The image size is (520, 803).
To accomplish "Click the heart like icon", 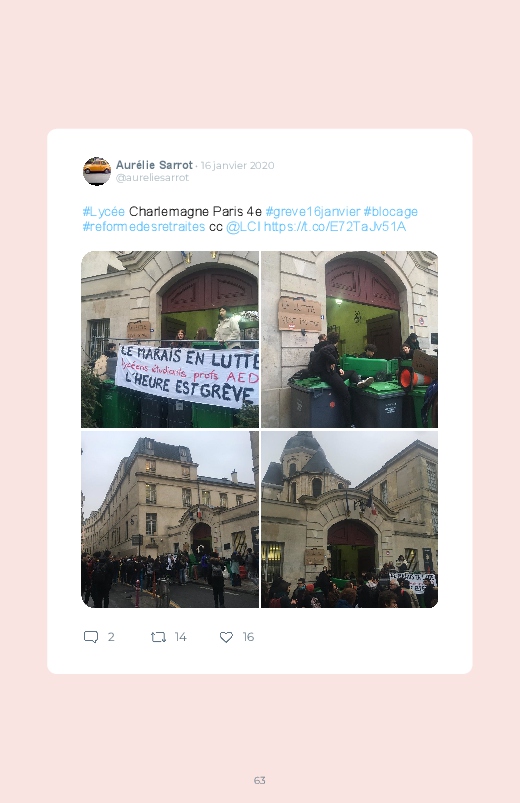I will 226,637.
